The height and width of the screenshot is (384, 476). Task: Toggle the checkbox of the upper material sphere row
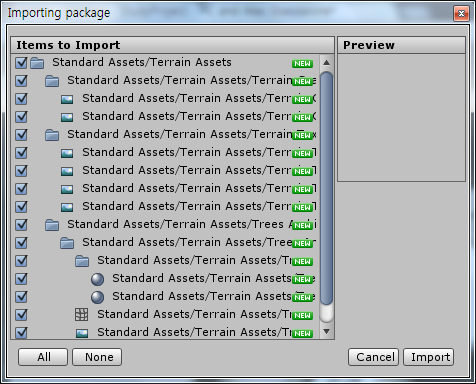point(21,279)
